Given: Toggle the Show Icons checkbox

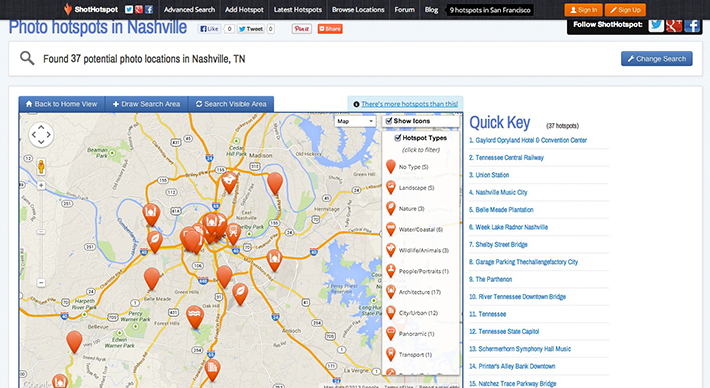Looking at the screenshot, I should point(389,121).
